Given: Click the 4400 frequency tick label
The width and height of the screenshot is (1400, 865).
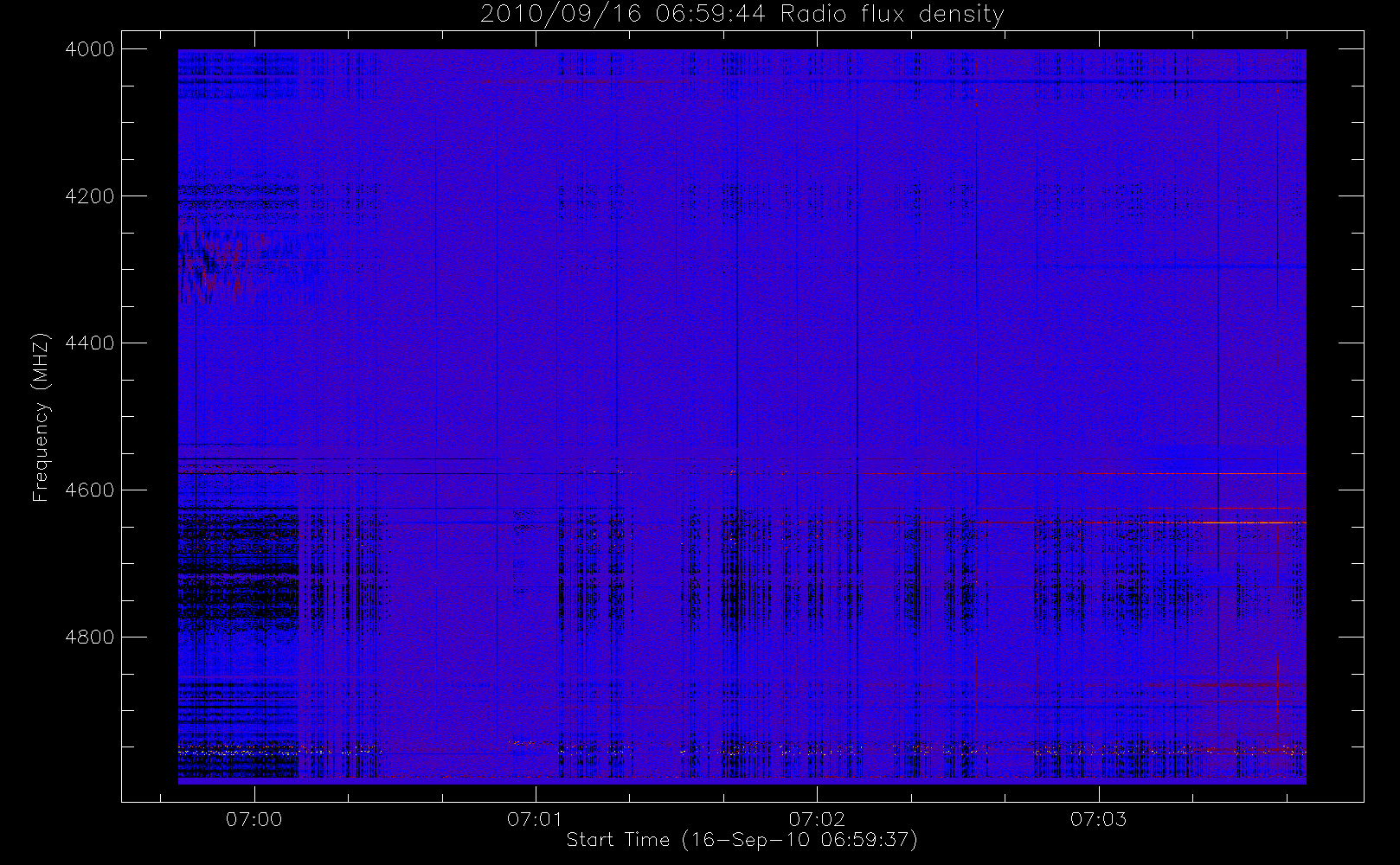Looking at the screenshot, I should [x=90, y=343].
